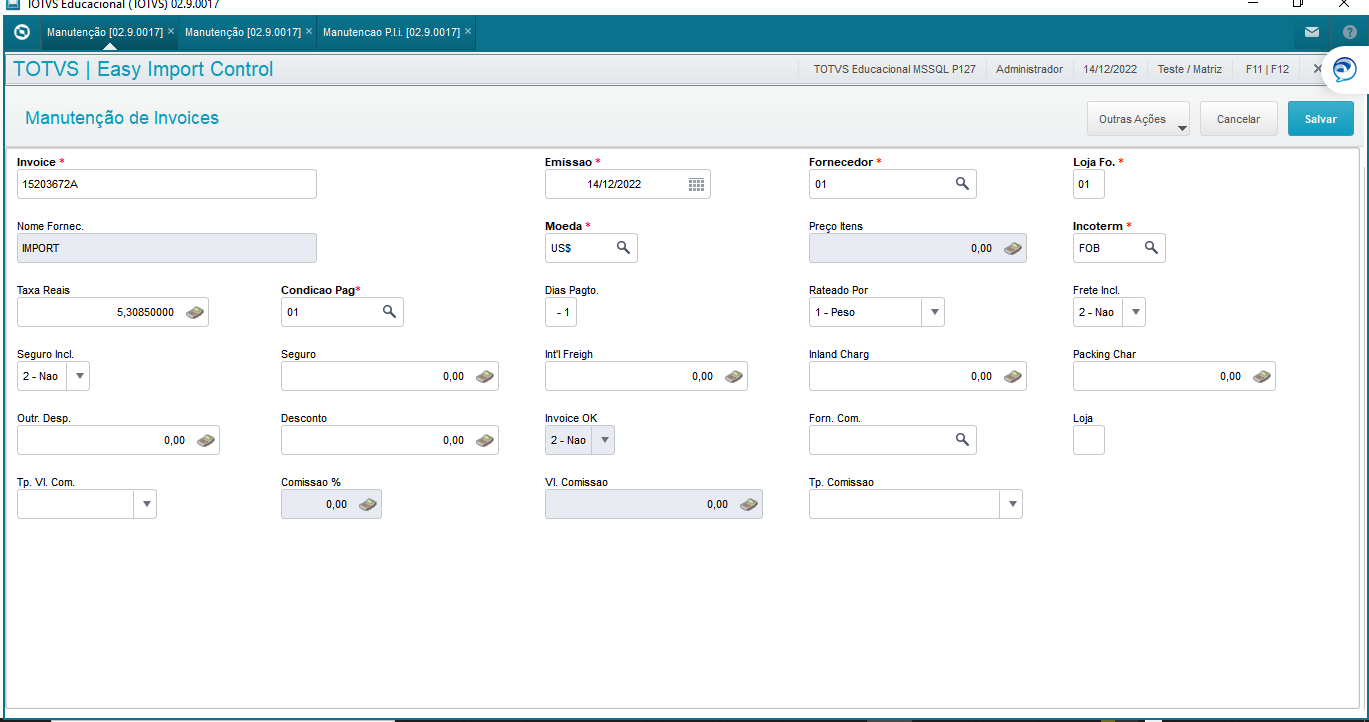
Task: Open calculator icon for Packing Char
Action: coord(1262,376)
